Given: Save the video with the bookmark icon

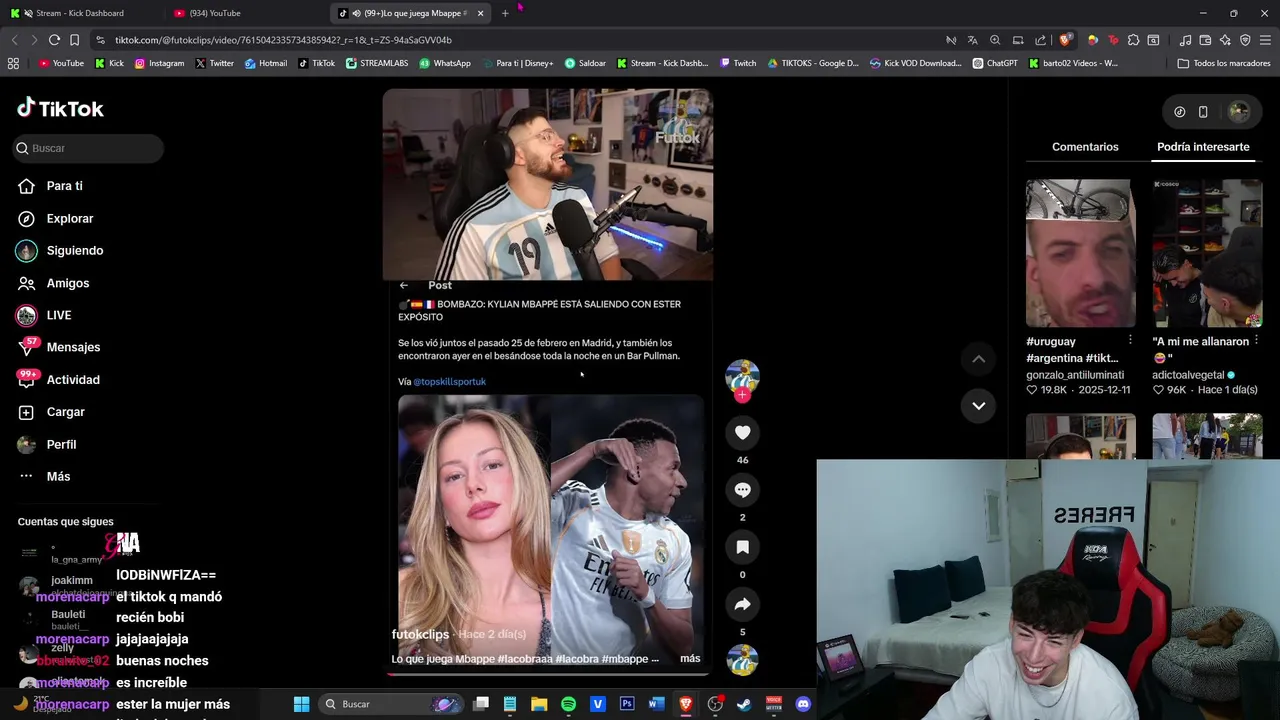Looking at the screenshot, I should pos(742,547).
